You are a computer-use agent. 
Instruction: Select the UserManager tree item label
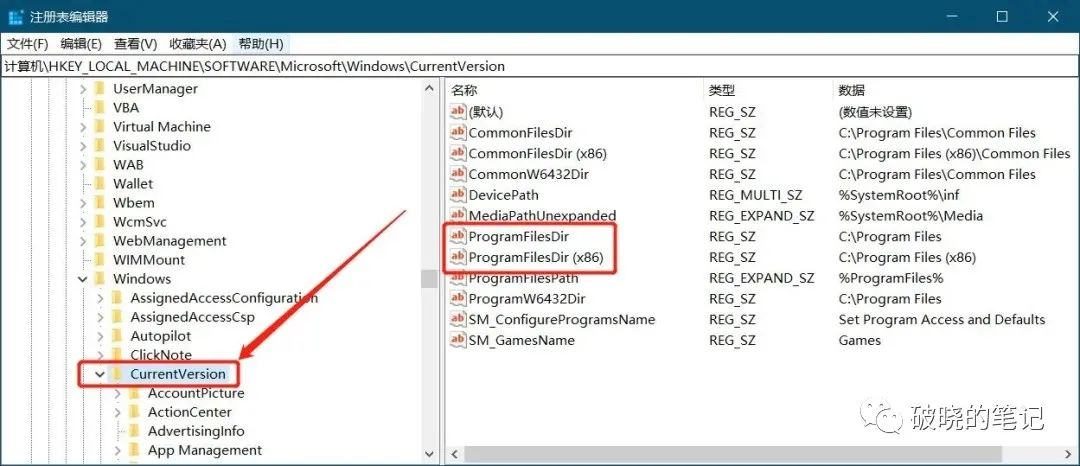155,89
